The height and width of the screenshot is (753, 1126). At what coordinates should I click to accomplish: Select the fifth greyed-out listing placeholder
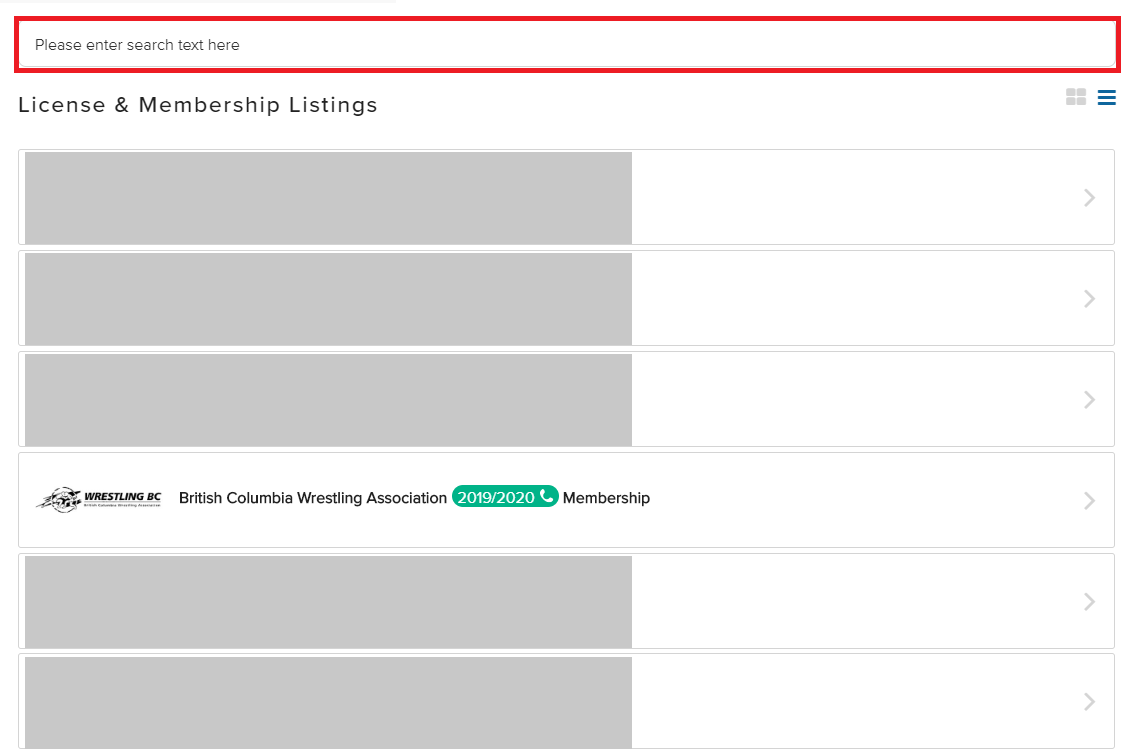click(328, 602)
